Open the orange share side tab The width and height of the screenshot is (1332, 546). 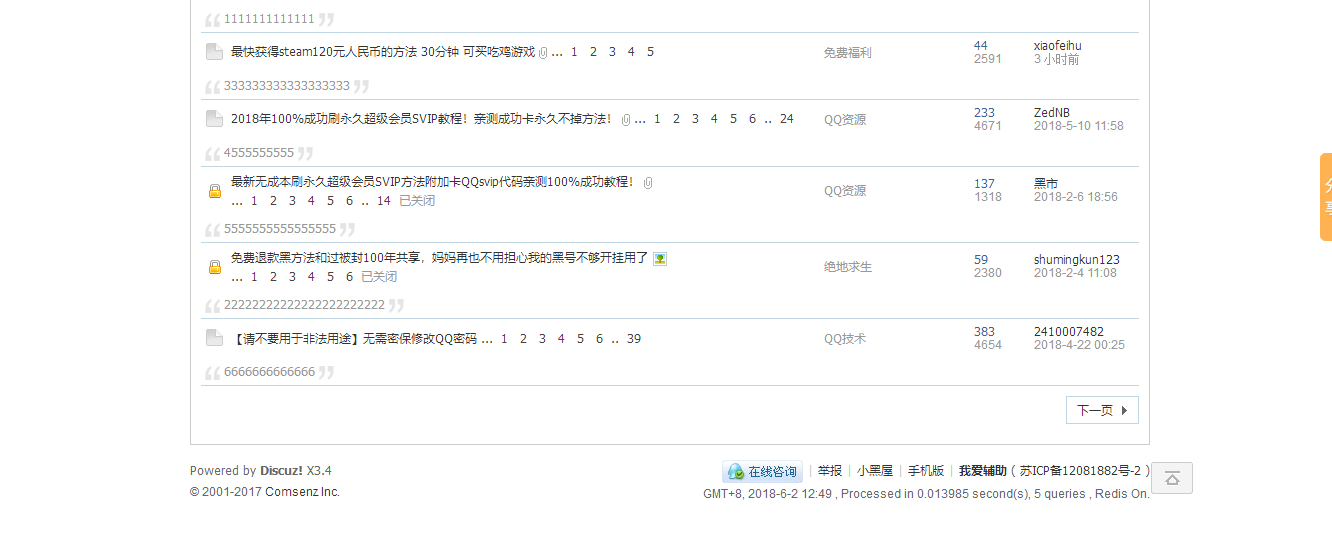pos(1326,197)
